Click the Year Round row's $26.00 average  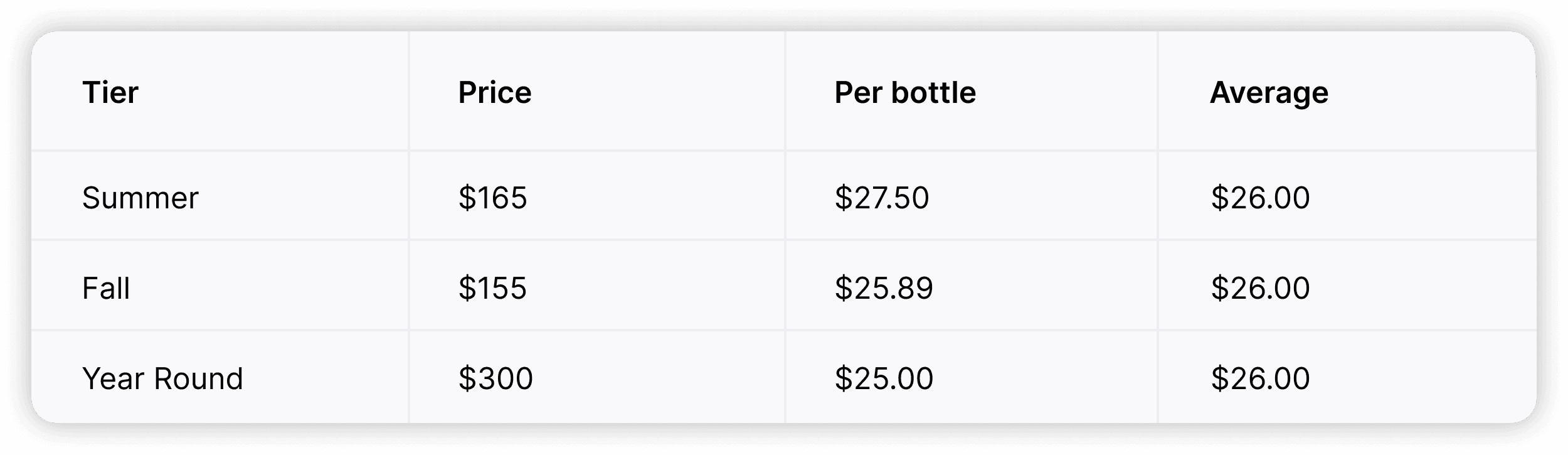[x=1260, y=379]
